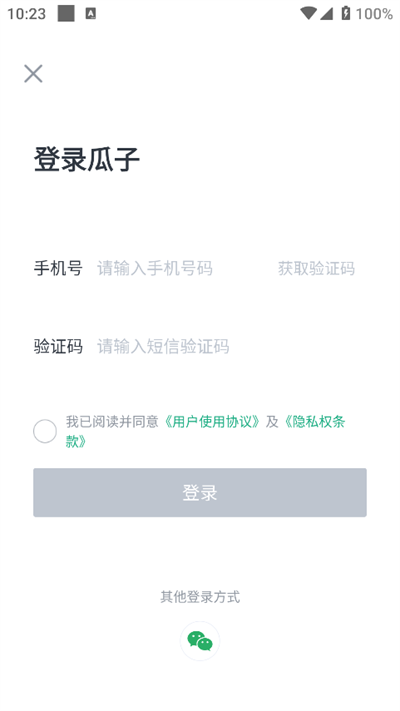Screen dimensions: 400x711
Task: Tap the gray square notification icon
Action: (x=66, y=14)
